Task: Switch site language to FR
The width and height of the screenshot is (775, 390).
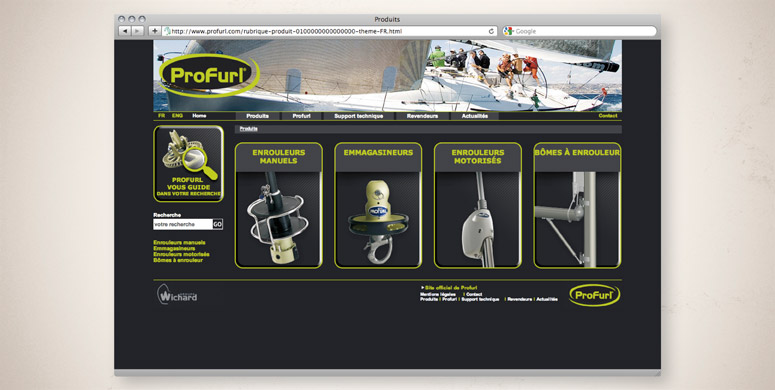Action: 162,116
